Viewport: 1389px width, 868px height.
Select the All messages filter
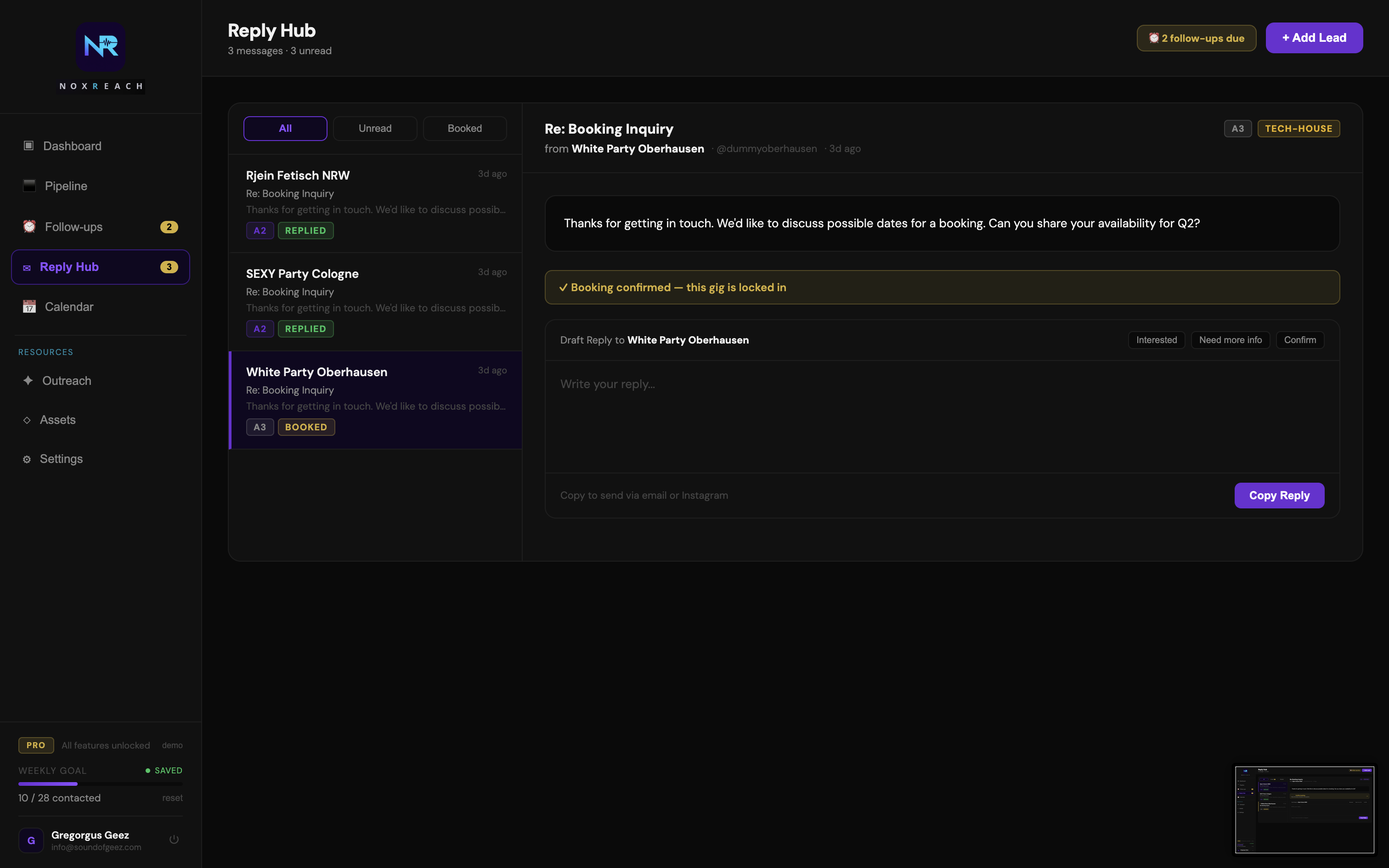pos(285,129)
